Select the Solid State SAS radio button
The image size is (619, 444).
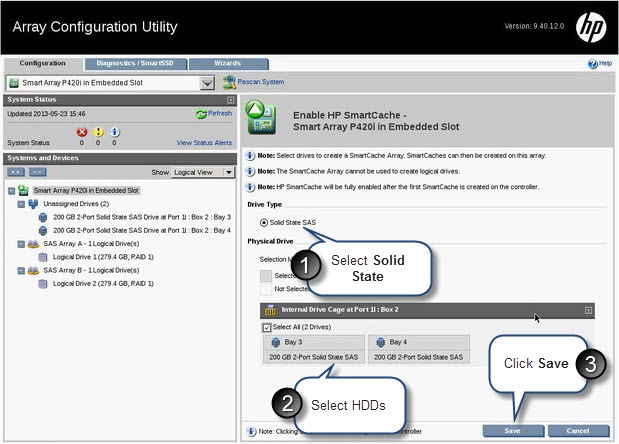pyautogui.click(x=264, y=223)
